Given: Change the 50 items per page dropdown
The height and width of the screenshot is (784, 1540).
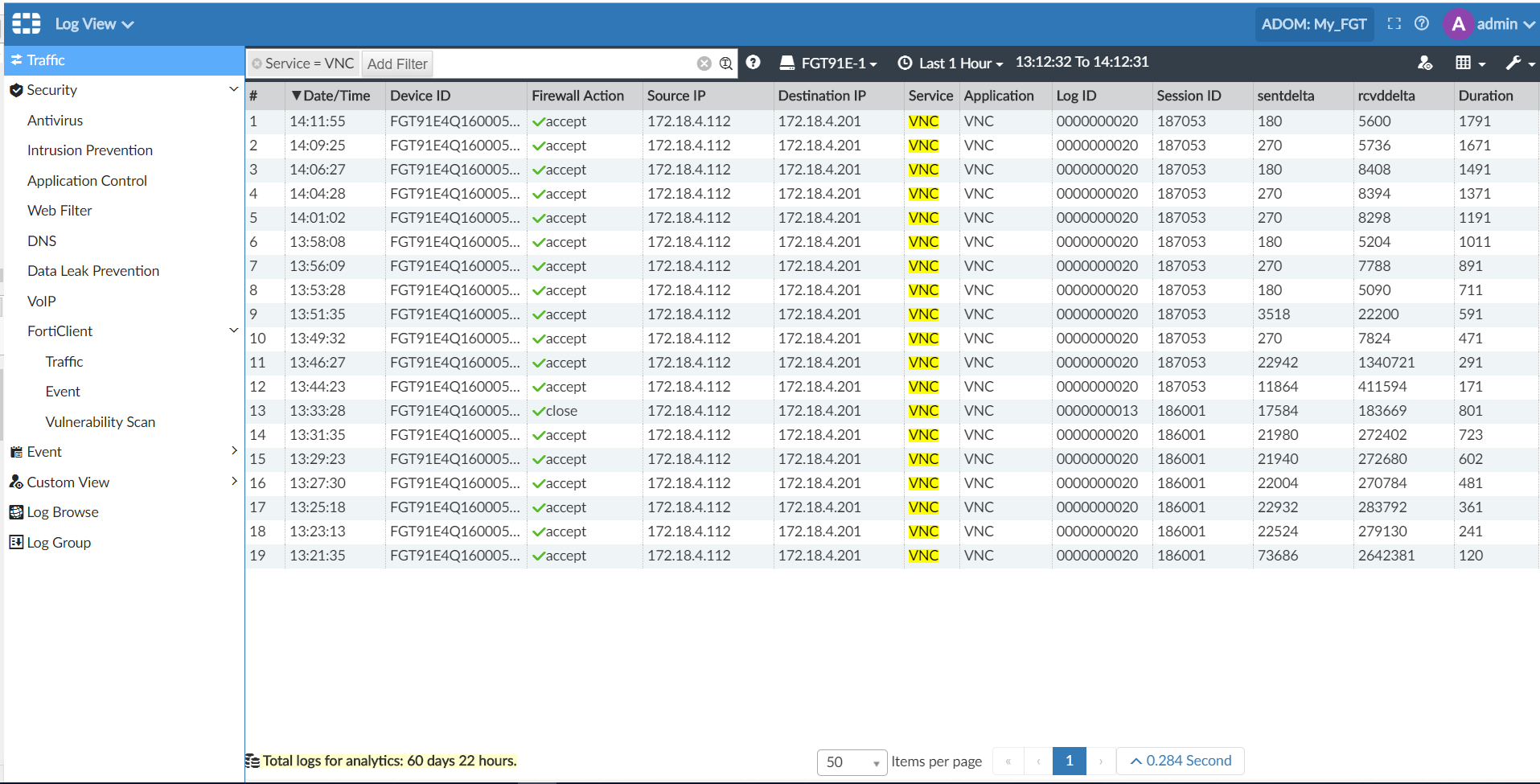Looking at the screenshot, I should point(852,761).
